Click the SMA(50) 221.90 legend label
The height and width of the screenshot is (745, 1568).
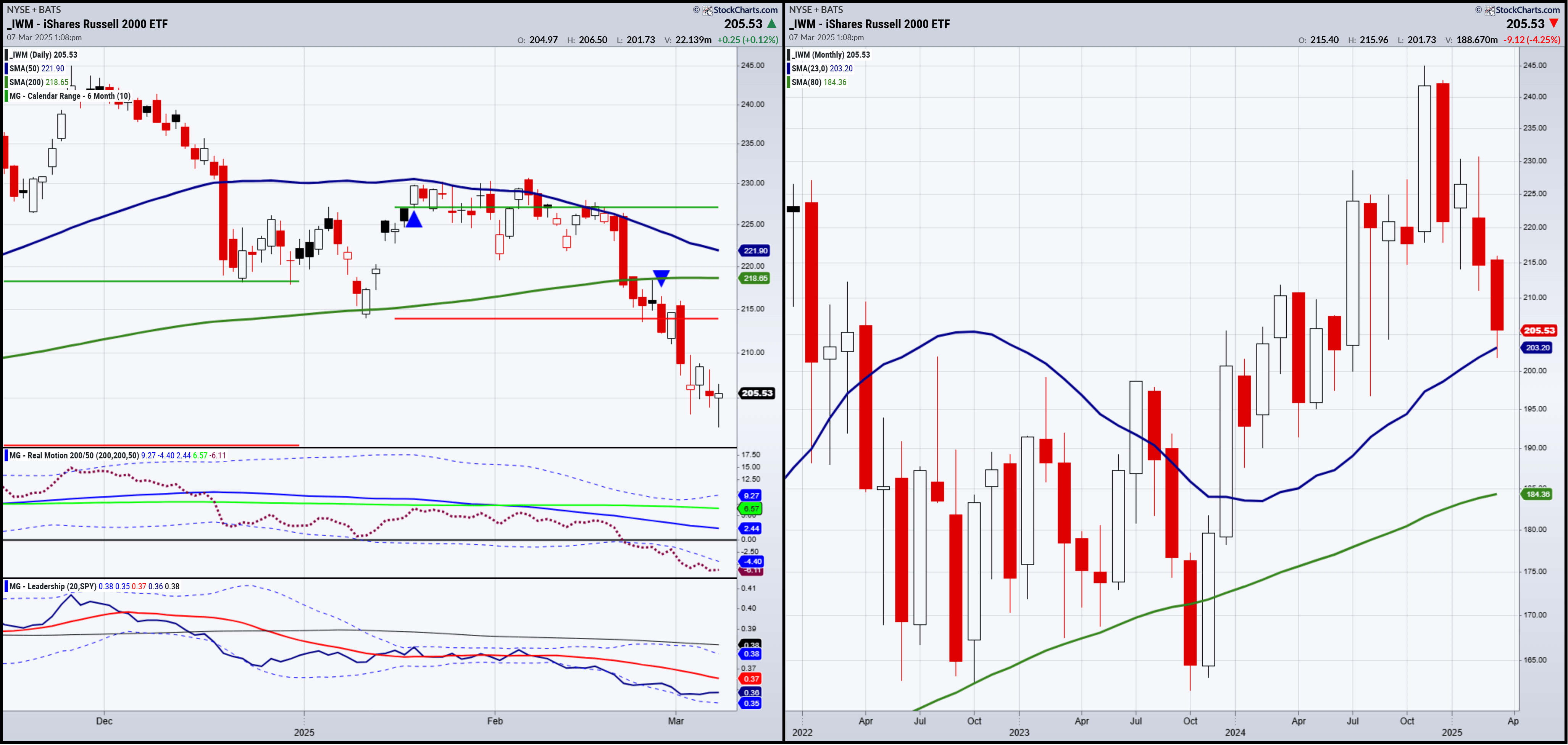37,68
